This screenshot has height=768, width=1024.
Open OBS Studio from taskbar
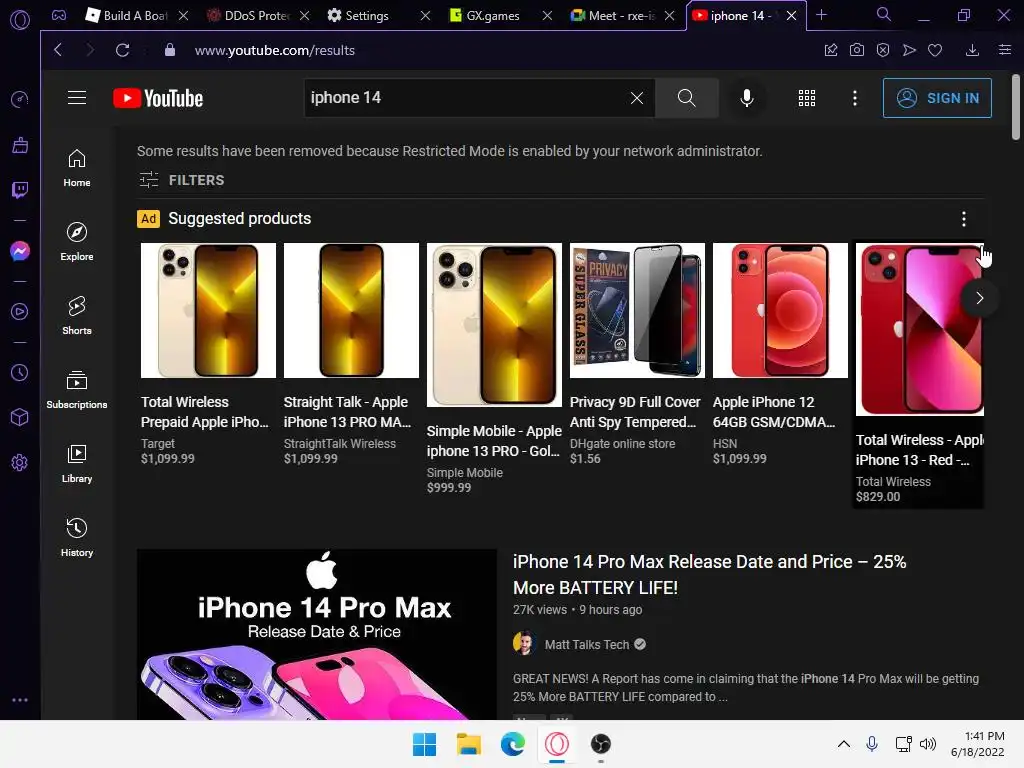[601, 744]
